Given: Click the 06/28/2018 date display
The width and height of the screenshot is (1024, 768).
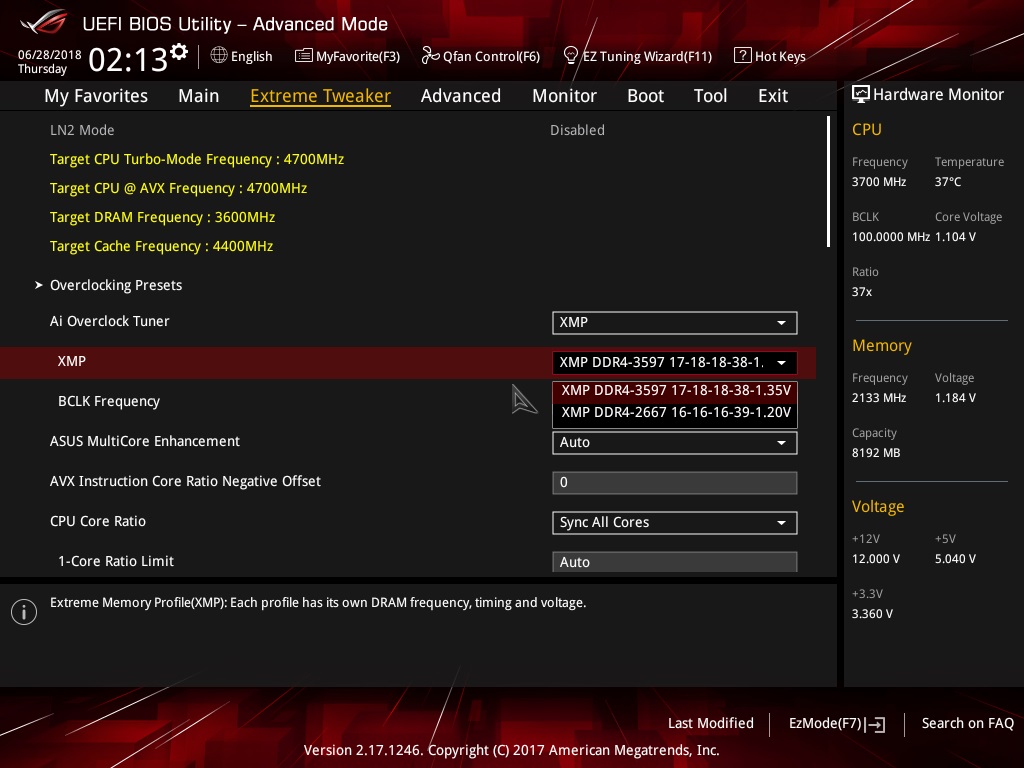Looking at the screenshot, I should [x=50, y=55].
